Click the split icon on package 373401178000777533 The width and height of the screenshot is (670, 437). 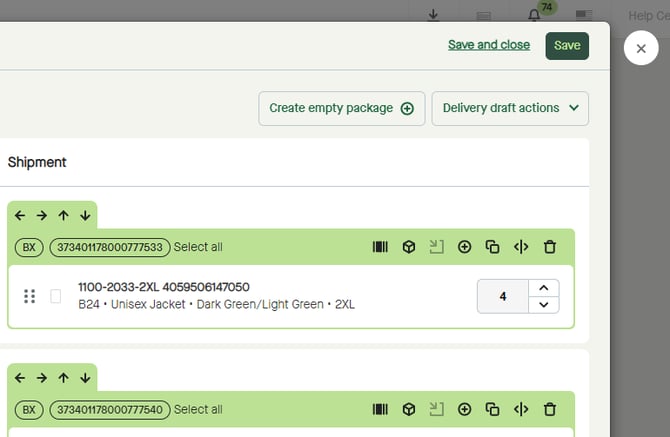tap(520, 247)
